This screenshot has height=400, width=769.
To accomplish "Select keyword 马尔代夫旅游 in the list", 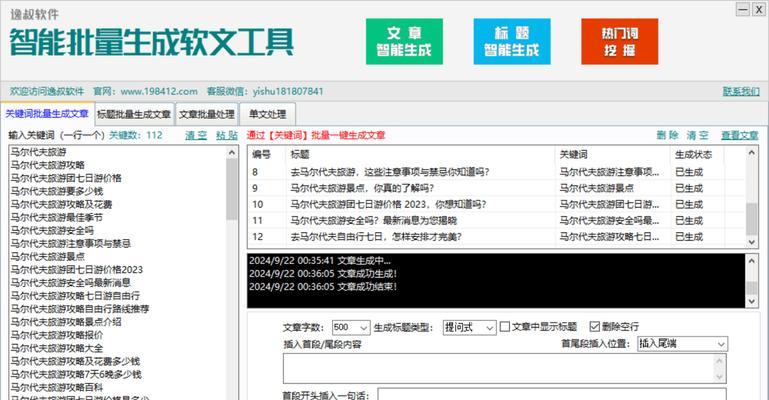I will point(39,152).
